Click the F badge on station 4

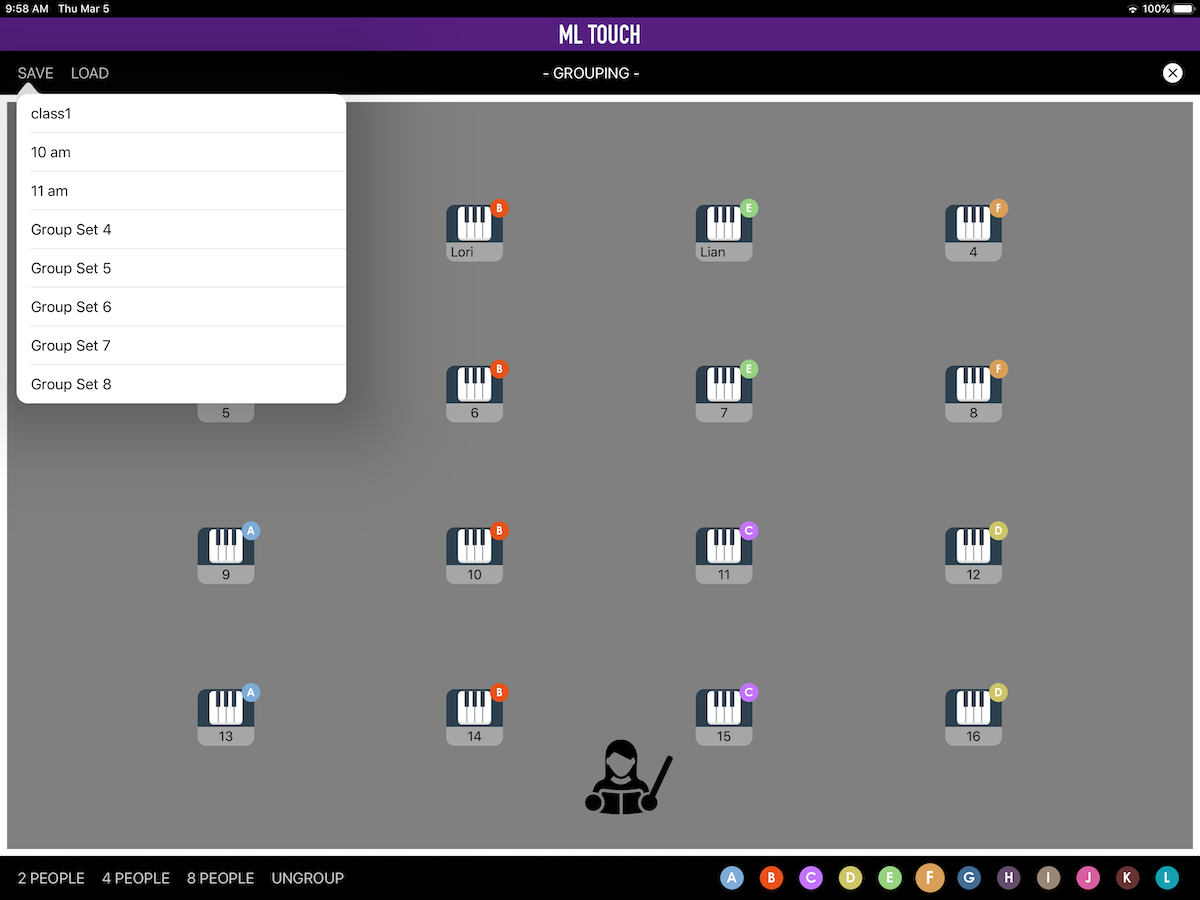click(x=998, y=208)
